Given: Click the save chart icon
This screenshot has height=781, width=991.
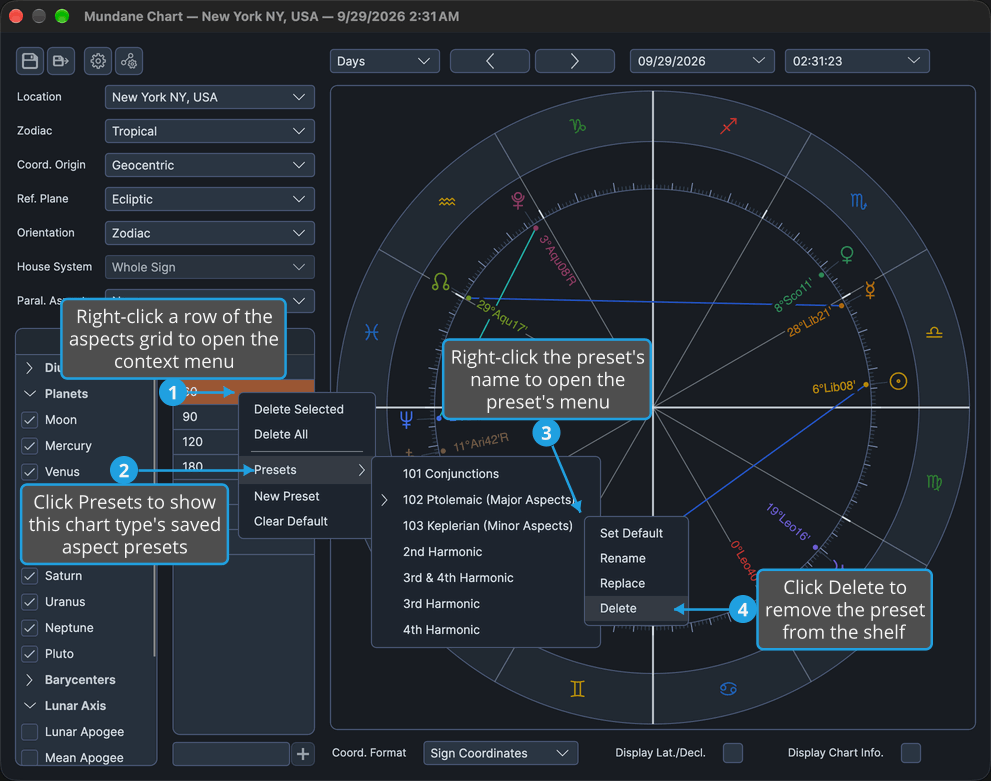Looking at the screenshot, I should click(x=30, y=61).
